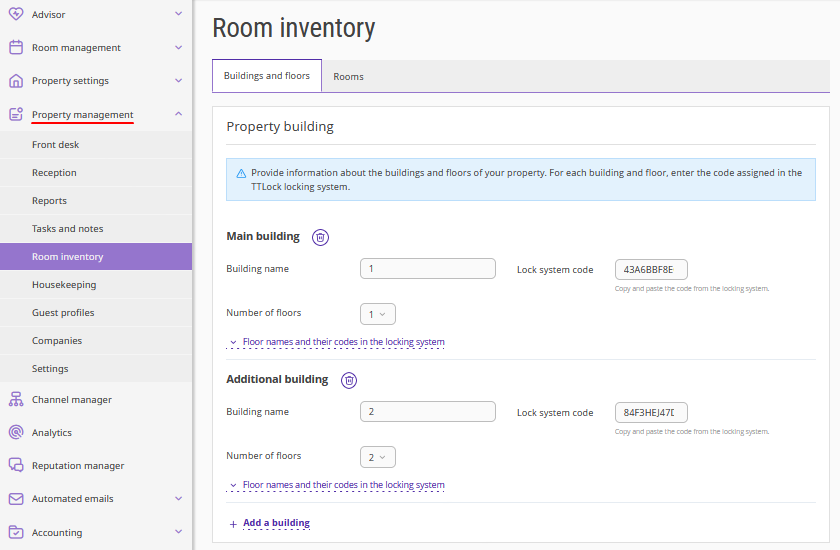The height and width of the screenshot is (550, 840).
Task: Open Guest profiles in sidebar
Action: (96, 313)
